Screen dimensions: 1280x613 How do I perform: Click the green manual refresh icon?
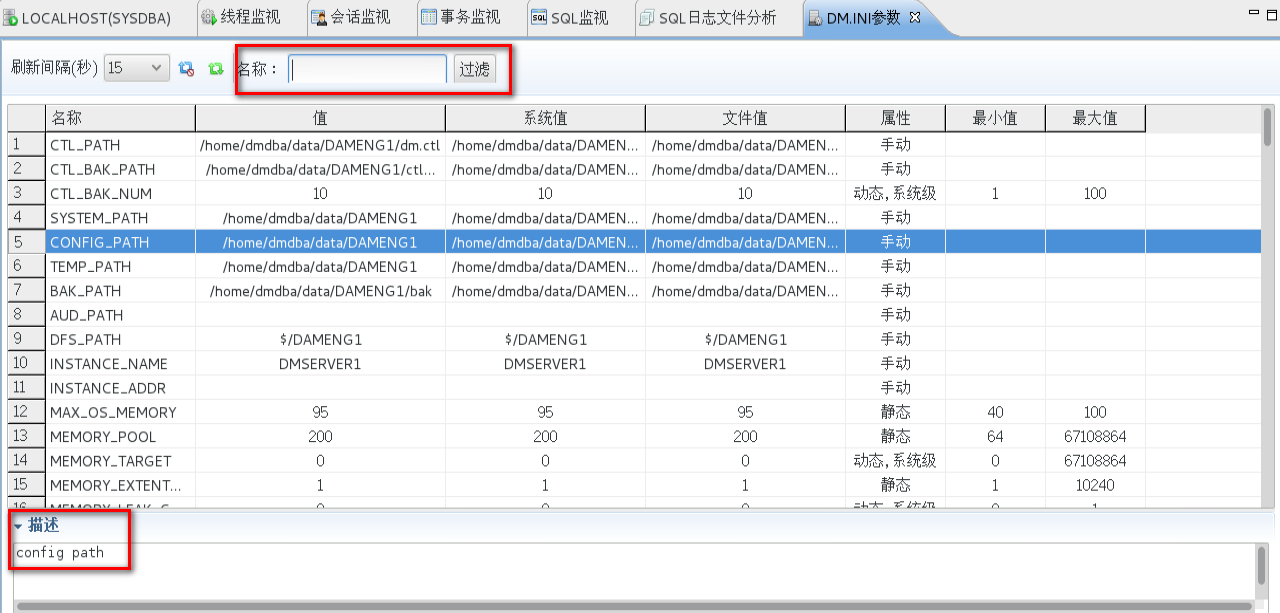pos(214,68)
